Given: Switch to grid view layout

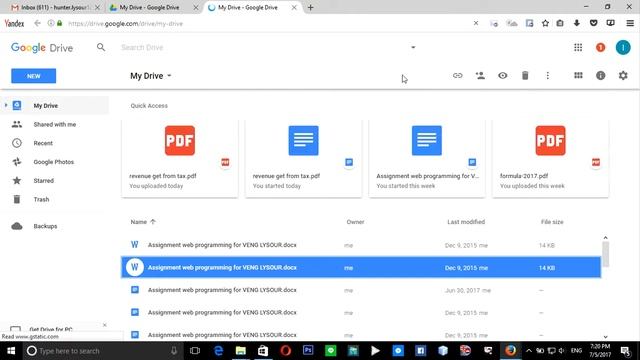Looking at the screenshot, I should (578, 76).
